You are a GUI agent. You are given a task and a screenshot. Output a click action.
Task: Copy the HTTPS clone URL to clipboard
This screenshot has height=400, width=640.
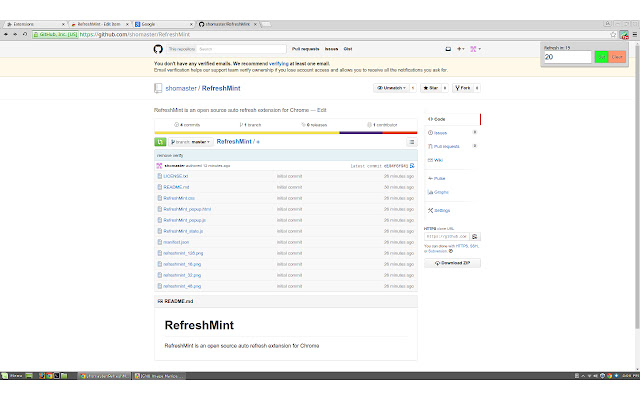pos(474,236)
